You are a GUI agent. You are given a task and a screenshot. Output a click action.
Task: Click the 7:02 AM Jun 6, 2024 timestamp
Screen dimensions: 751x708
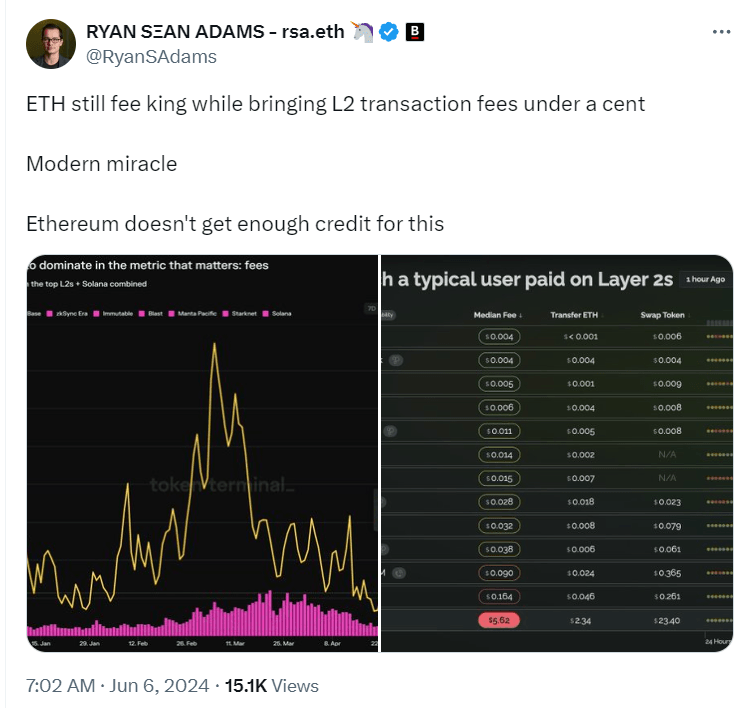(x=118, y=686)
